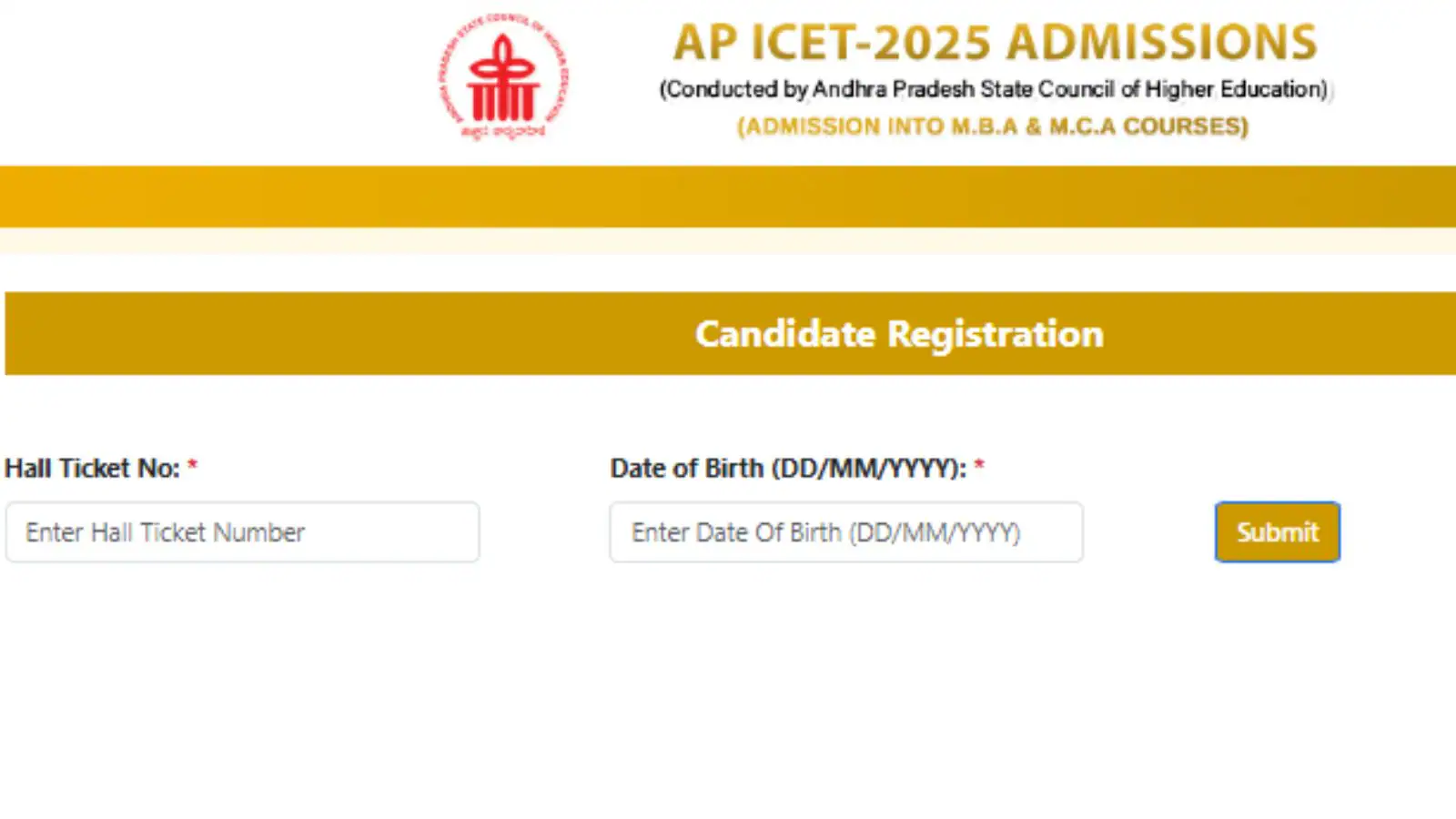
Task: Click the AP ICET-2025 ADMISSIONS heading
Action: (x=995, y=42)
